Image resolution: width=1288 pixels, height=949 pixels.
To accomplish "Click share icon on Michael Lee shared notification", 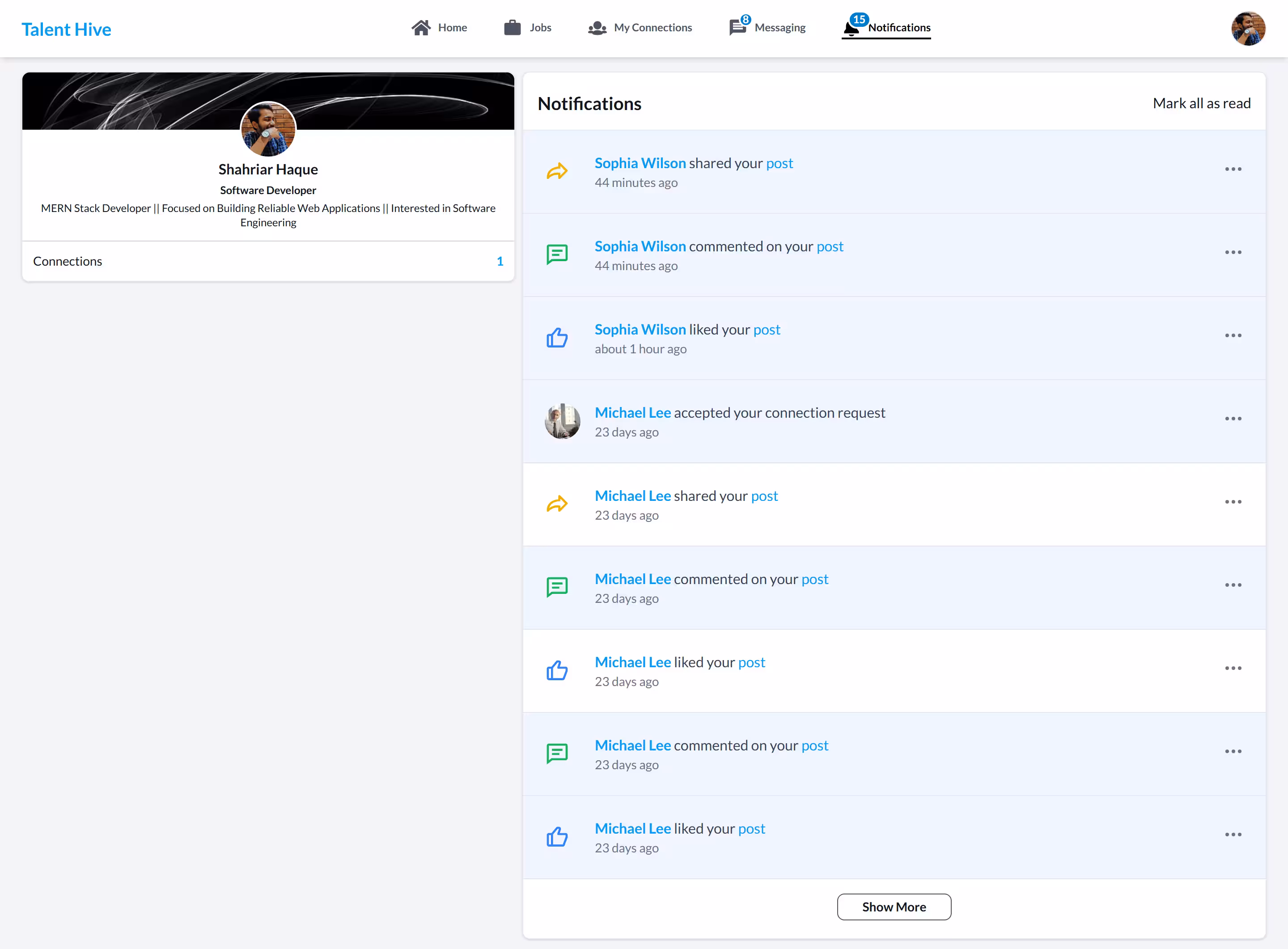I will click(x=557, y=504).
